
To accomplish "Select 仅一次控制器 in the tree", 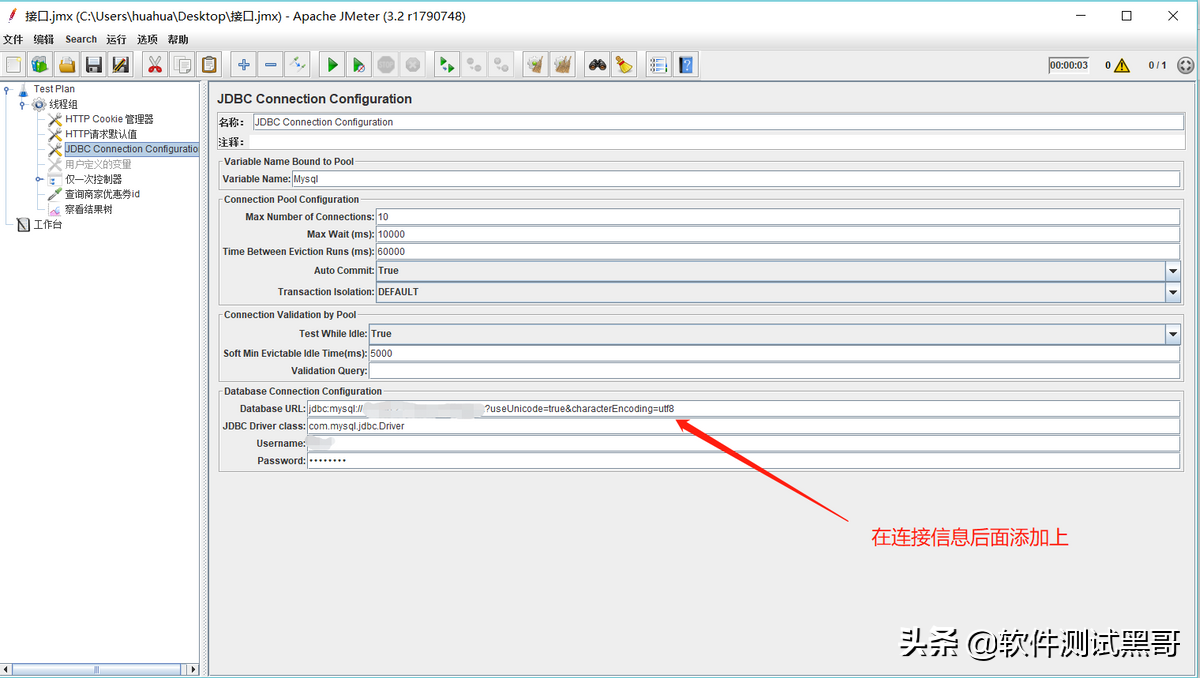I will click(x=93, y=179).
